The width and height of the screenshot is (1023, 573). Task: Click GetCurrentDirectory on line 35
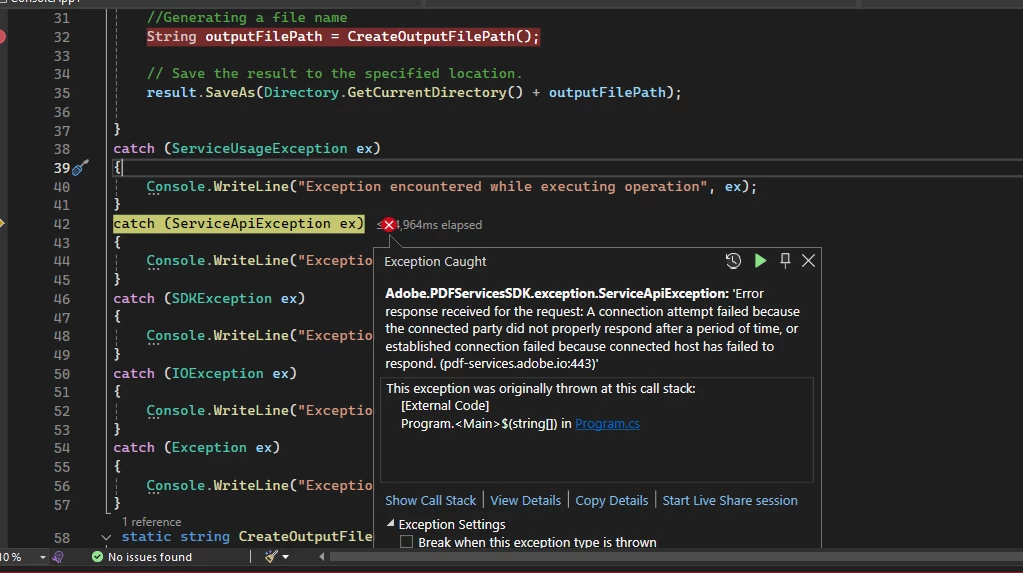coord(427,93)
